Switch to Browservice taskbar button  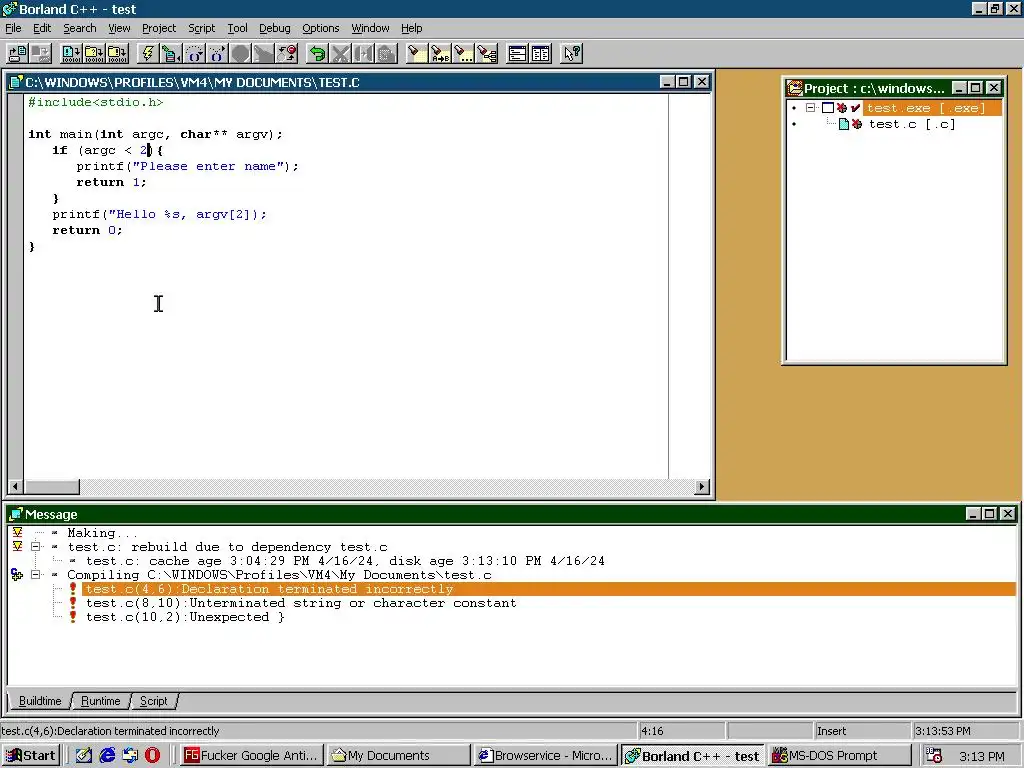545,756
